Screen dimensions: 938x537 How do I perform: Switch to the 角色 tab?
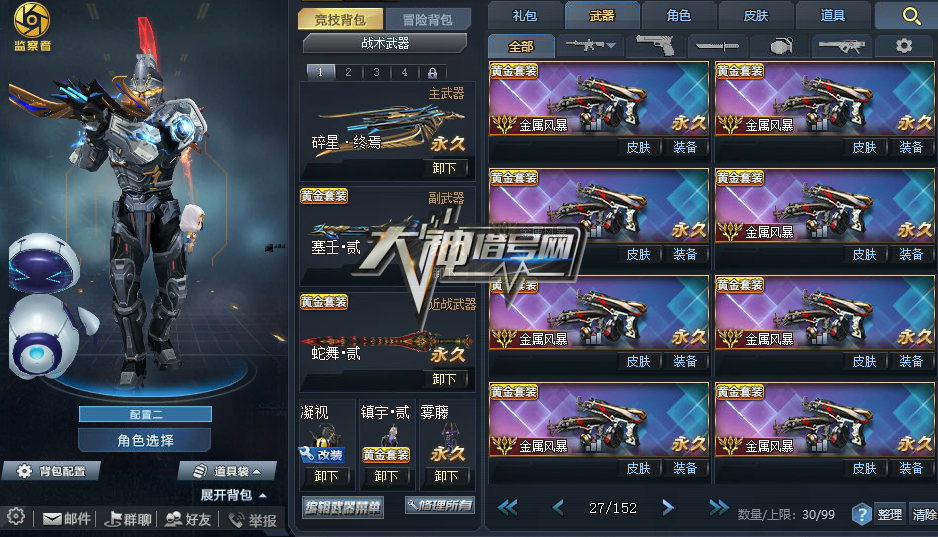coord(678,16)
